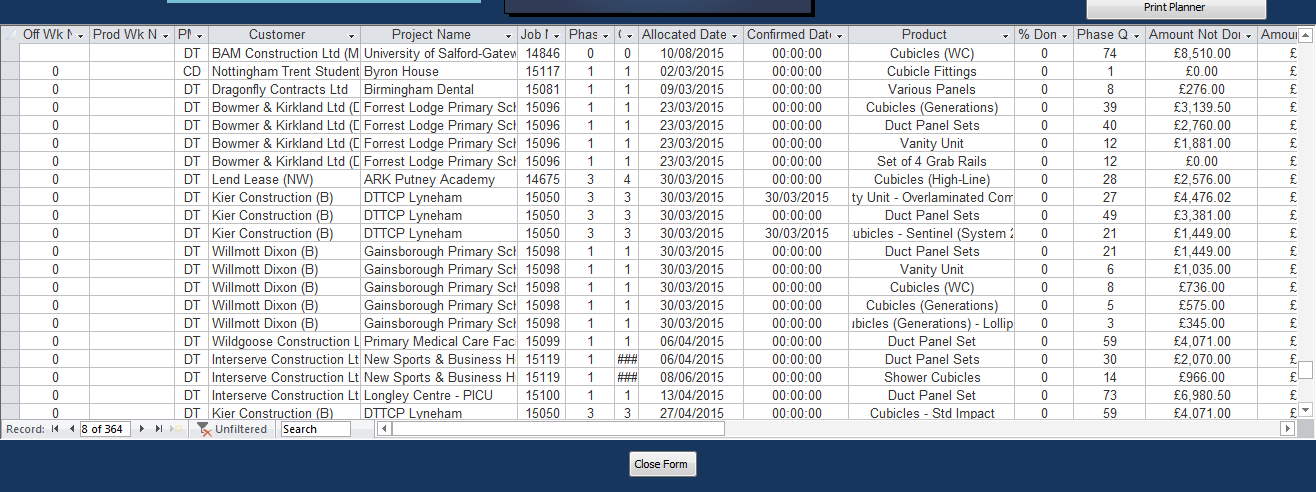
Task: Click the vertical scrollbar thumb
Action: tap(1305, 370)
